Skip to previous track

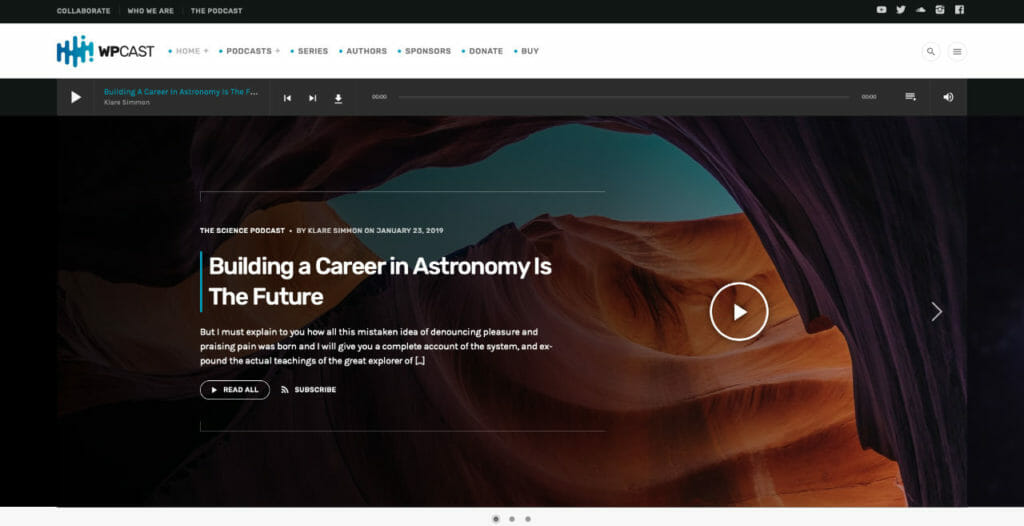click(287, 98)
